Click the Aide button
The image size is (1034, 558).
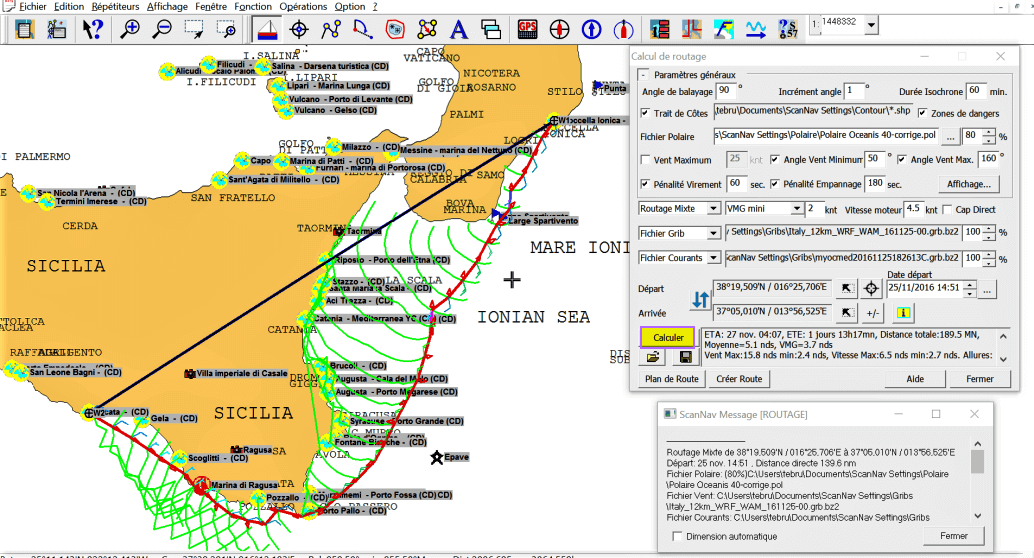(x=915, y=379)
